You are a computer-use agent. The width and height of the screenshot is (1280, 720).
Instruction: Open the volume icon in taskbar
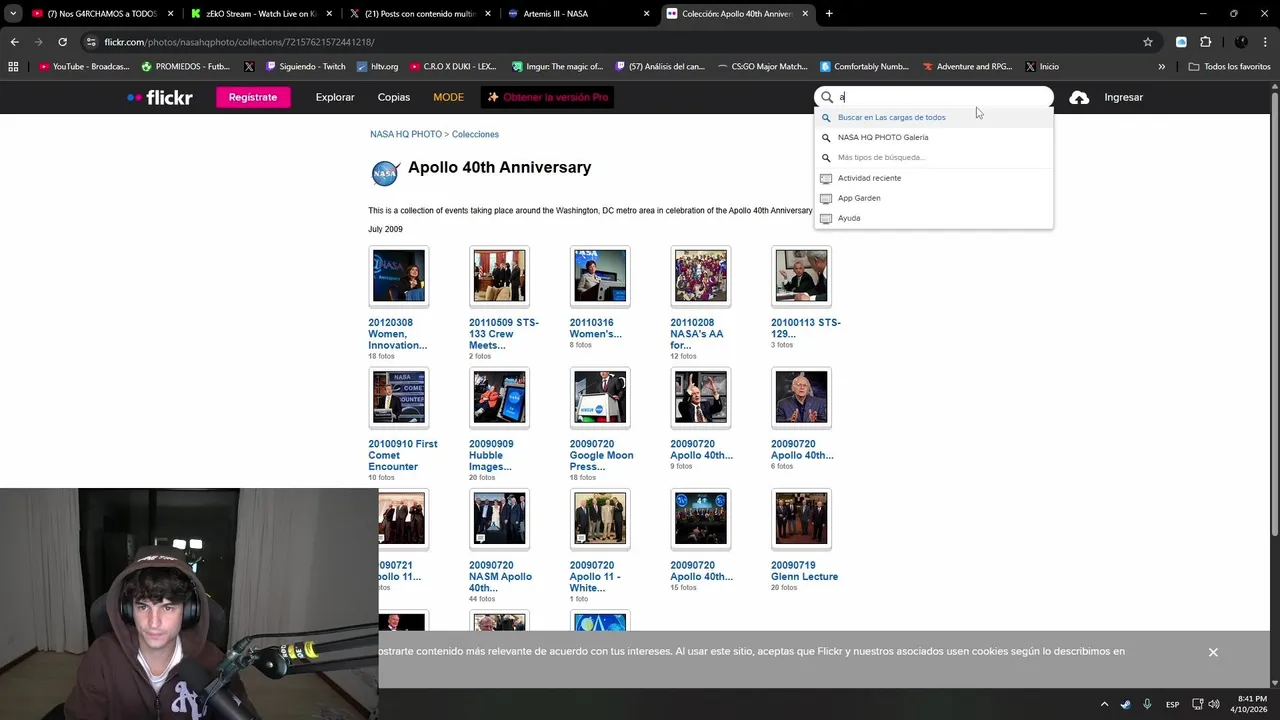1214,704
